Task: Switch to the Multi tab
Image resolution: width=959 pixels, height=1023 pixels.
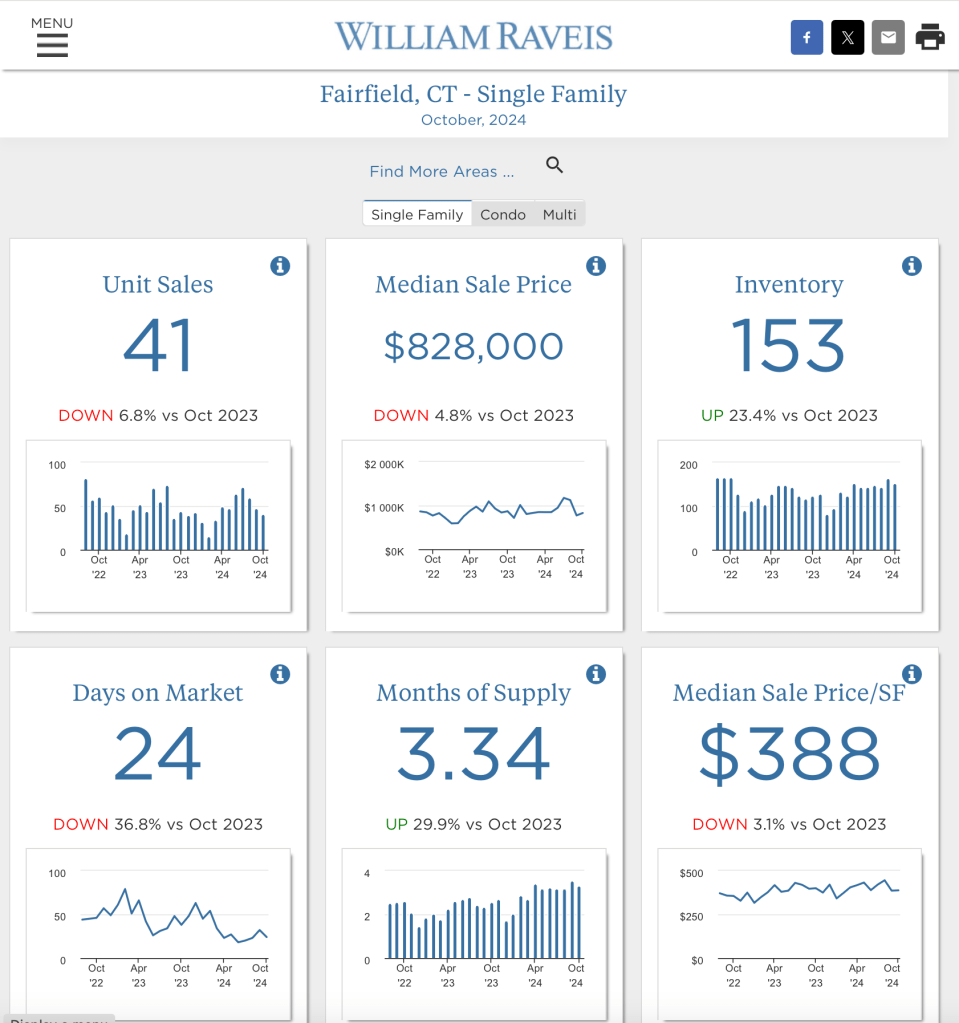Action: [559, 214]
